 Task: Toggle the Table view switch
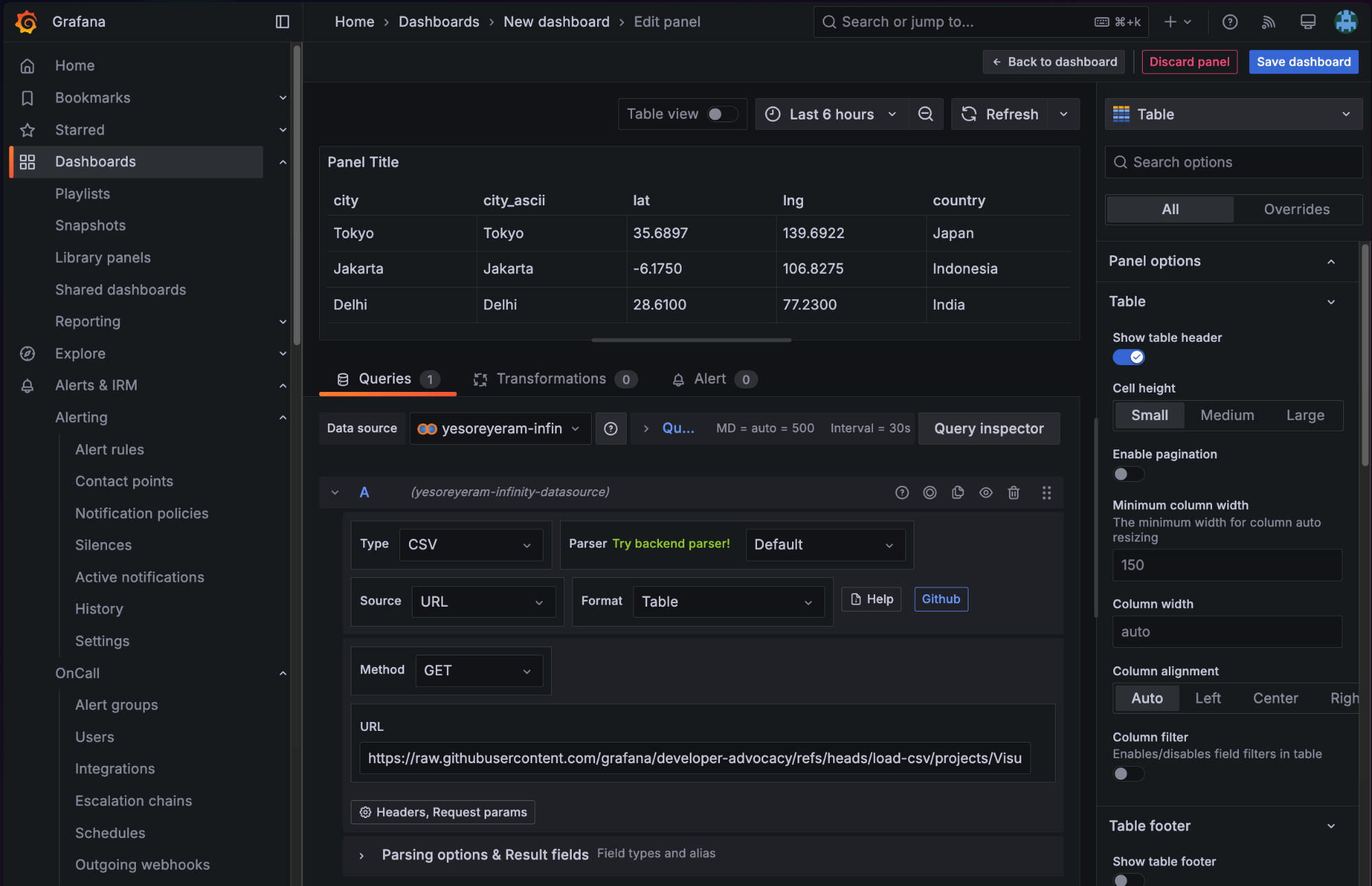pyautogui.click(x=722, y=114)
